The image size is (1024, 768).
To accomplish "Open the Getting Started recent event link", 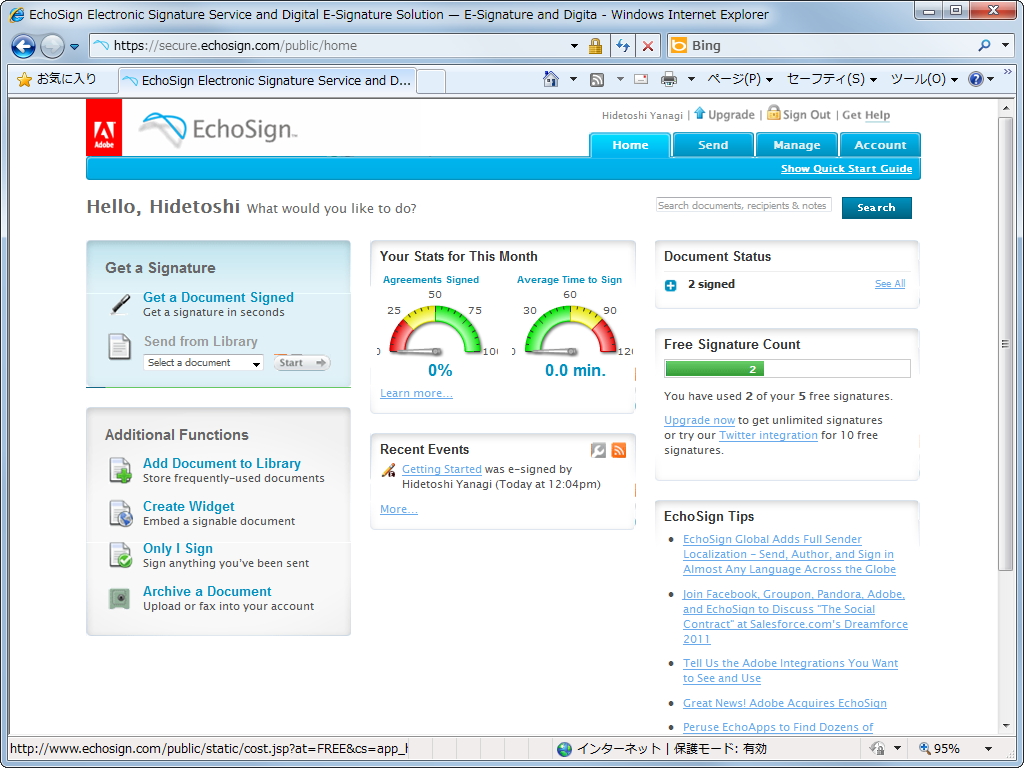I will tap(441, 470).
